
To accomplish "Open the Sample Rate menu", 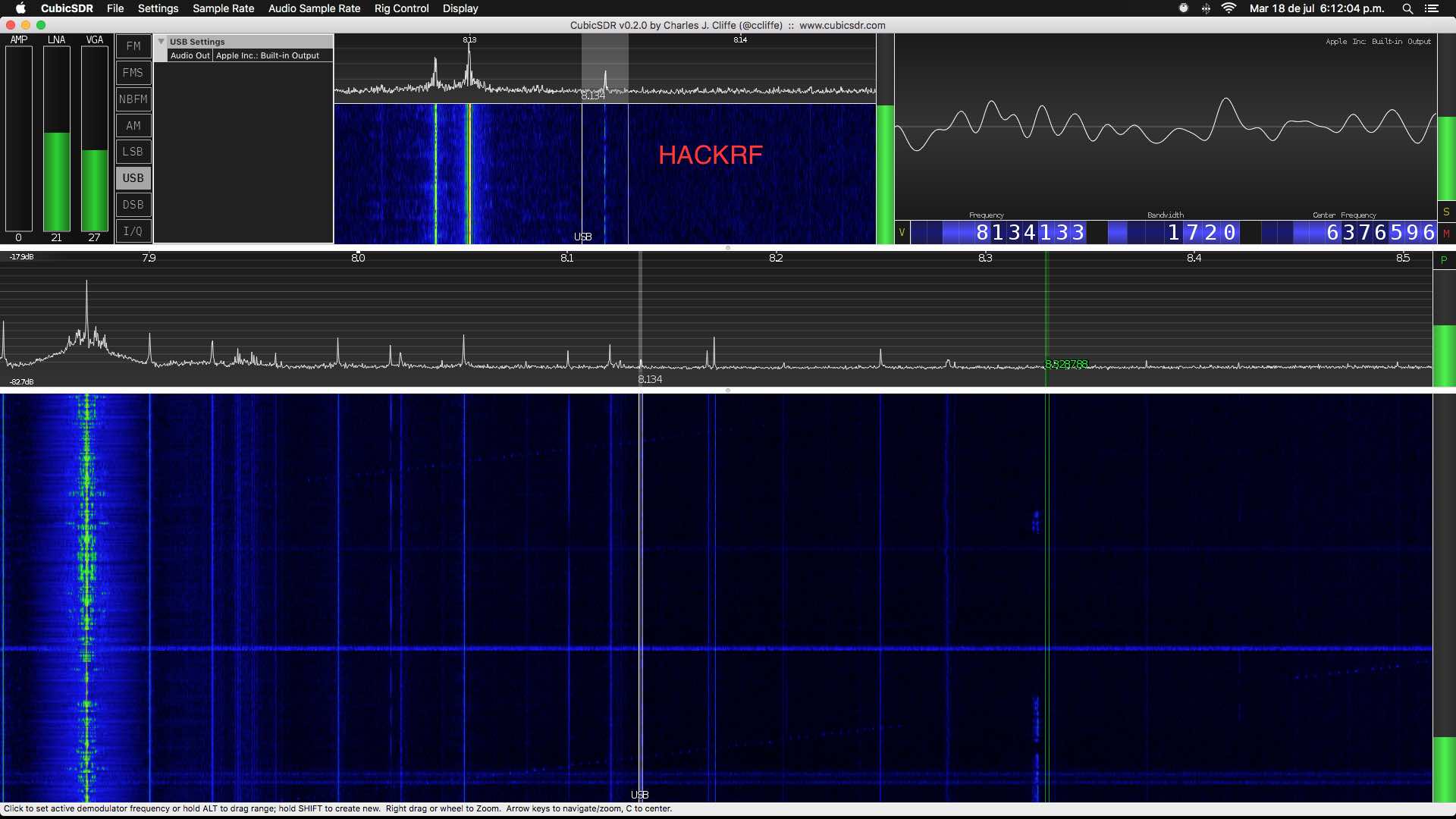I will [x=223, y=8].
